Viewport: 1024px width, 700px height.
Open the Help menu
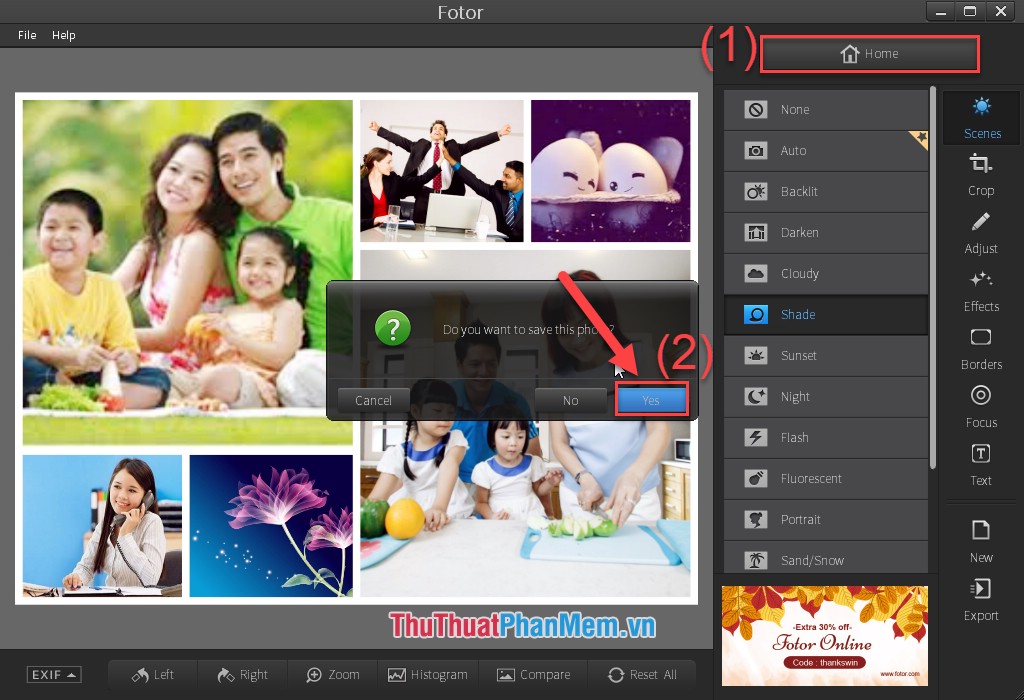(63, 34)
